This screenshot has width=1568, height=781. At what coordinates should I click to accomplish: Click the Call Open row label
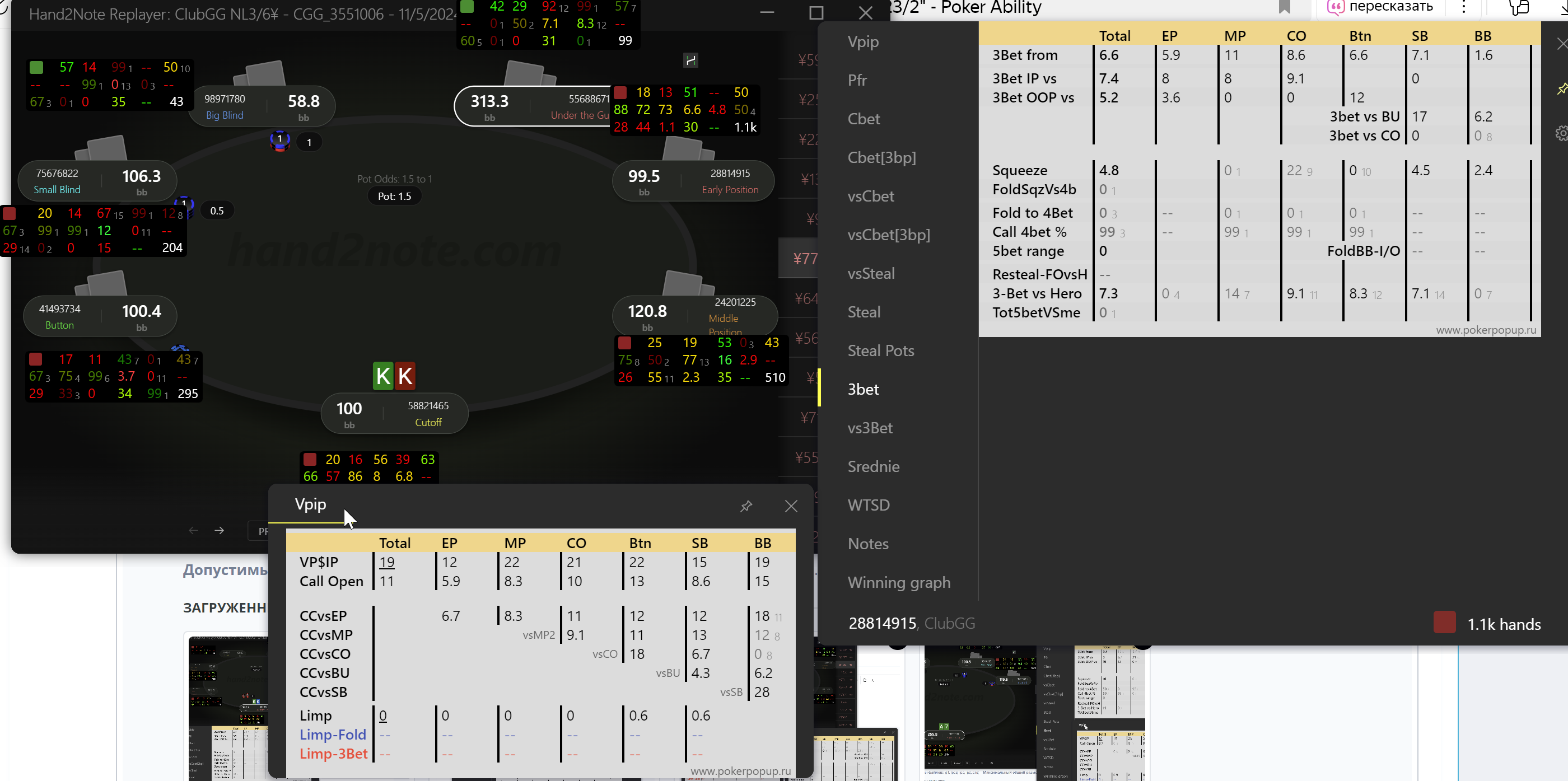tap(331, 582)
